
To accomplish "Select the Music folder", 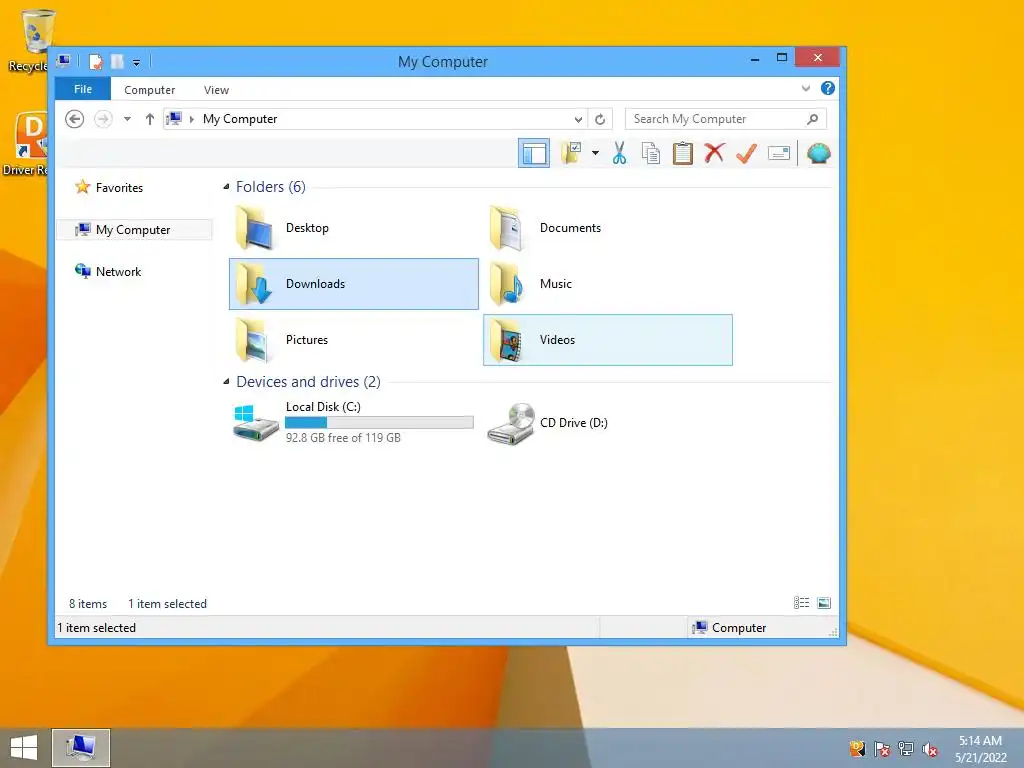I will (607, 283).
